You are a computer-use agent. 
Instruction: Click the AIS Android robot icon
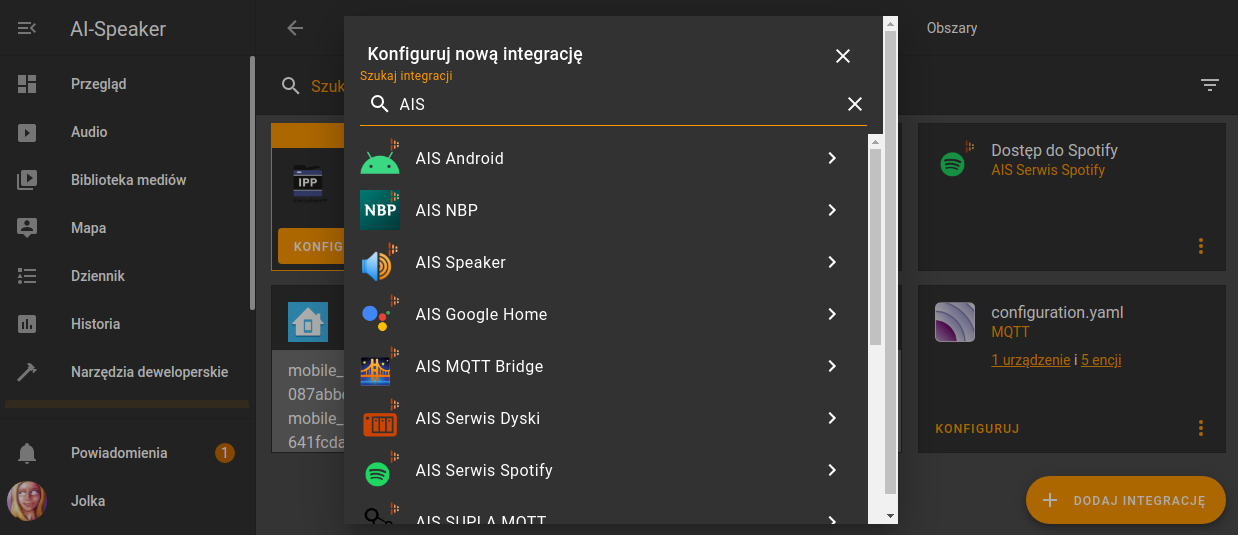[x=380, y=159]
